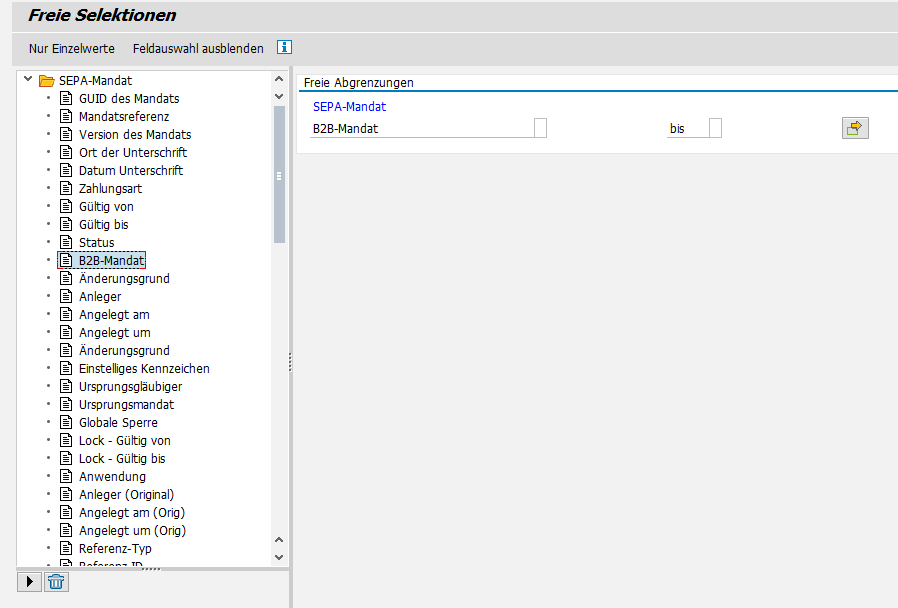Click the B2B-Mandat lower value input

[x=540, y=128]
